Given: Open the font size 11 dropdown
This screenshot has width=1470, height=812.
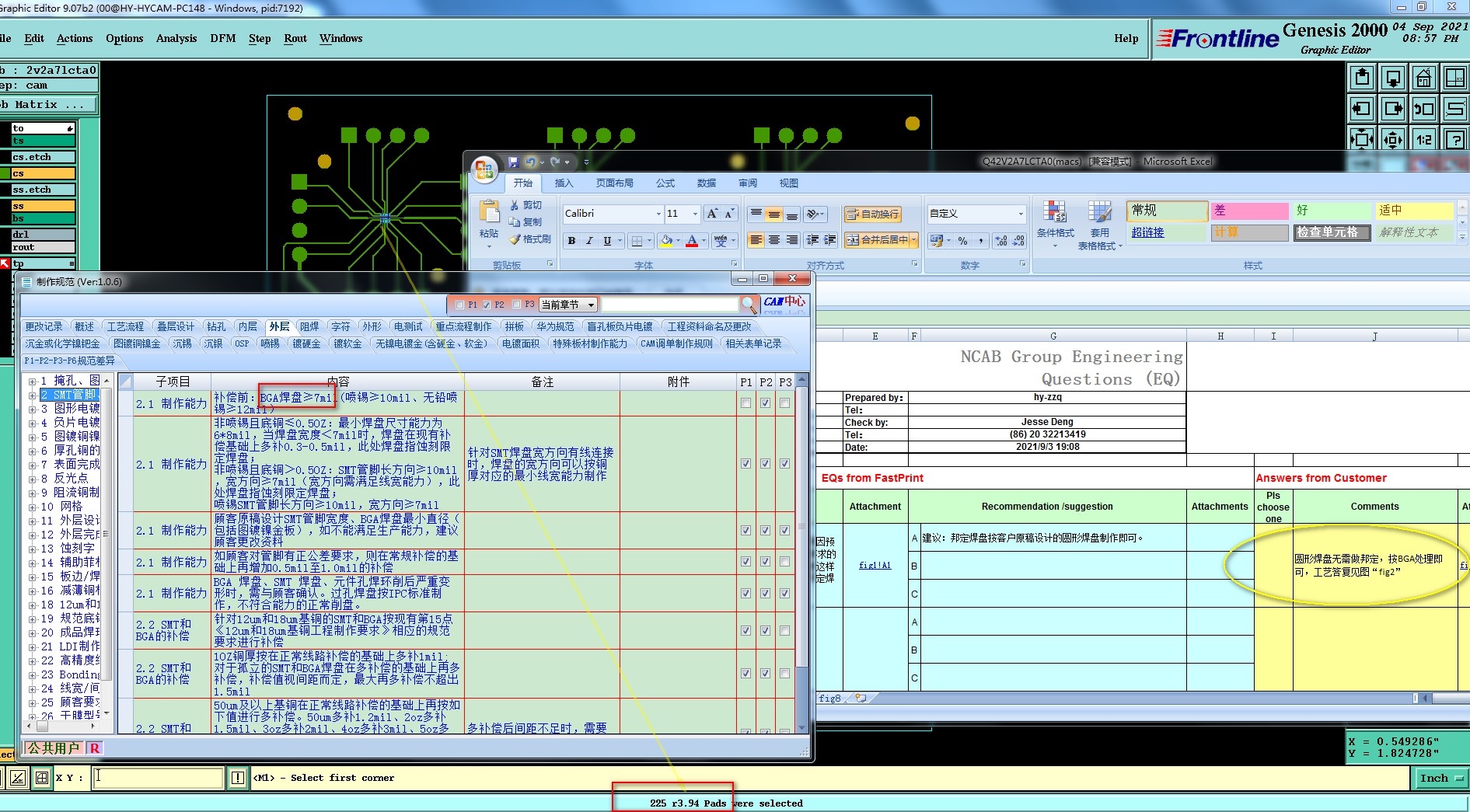Looking at the screenshot, I should click(695, 214).
